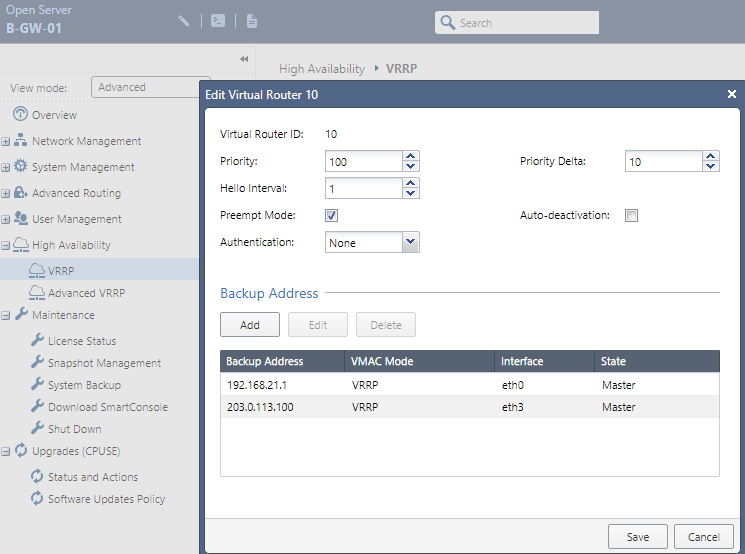
Task: Click the pencil edit icon in header
Action: [x=184, y=21]
